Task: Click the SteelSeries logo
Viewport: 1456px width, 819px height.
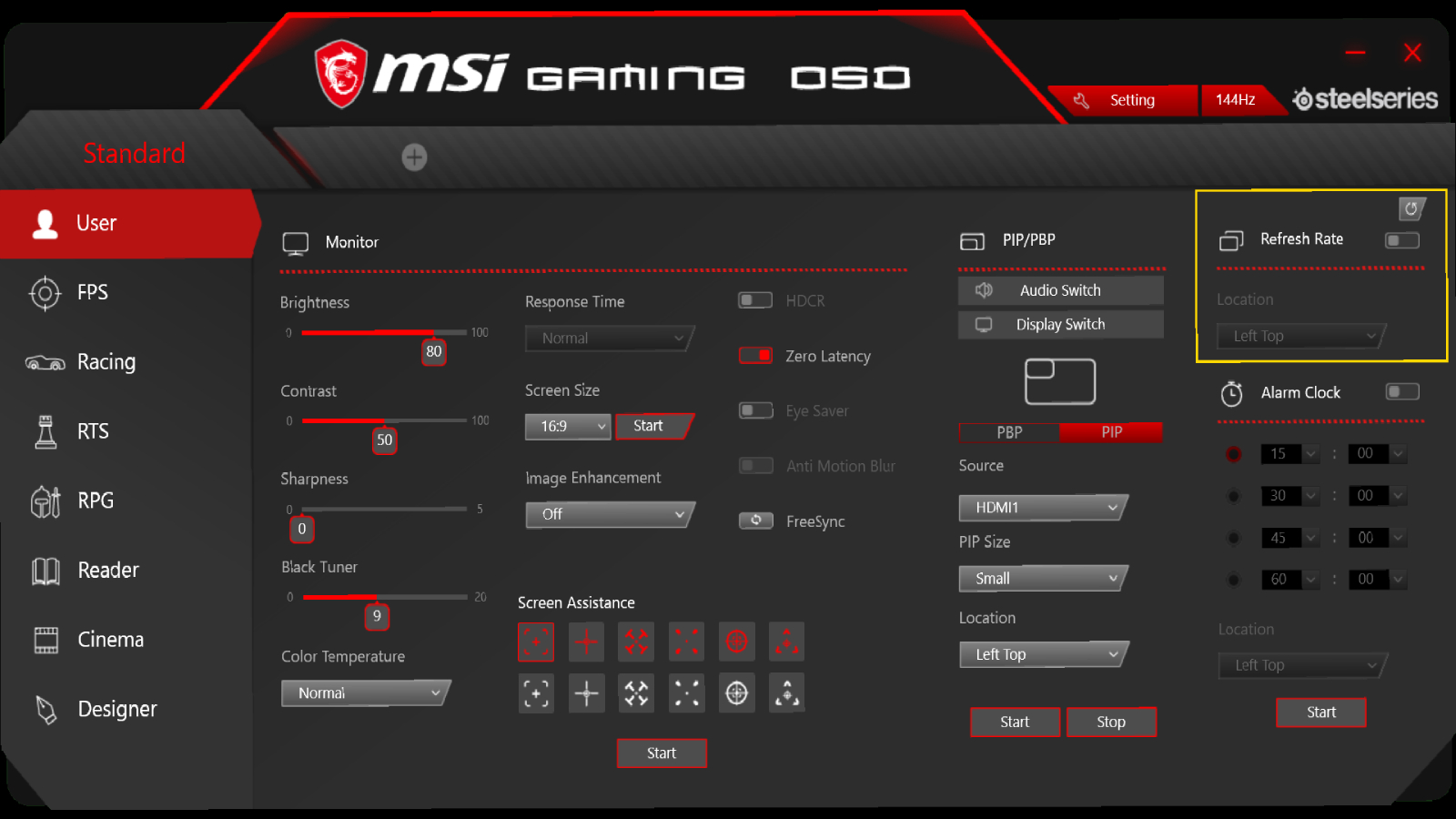Action: [1365, 99]
